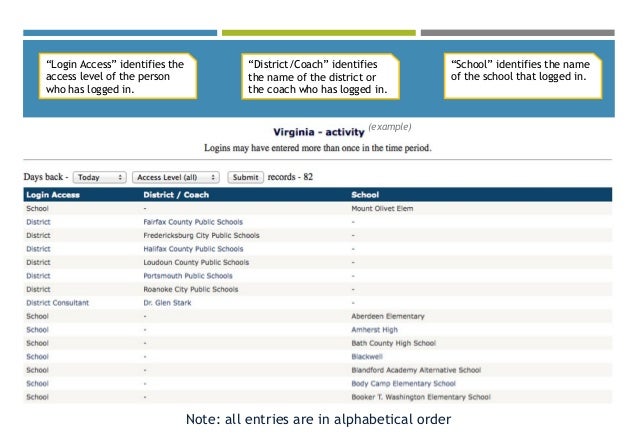Select Aberdeen Elementary cell
Image resolution: width=638 pixels, height=447 pixels.
click(x=388, y=316)
